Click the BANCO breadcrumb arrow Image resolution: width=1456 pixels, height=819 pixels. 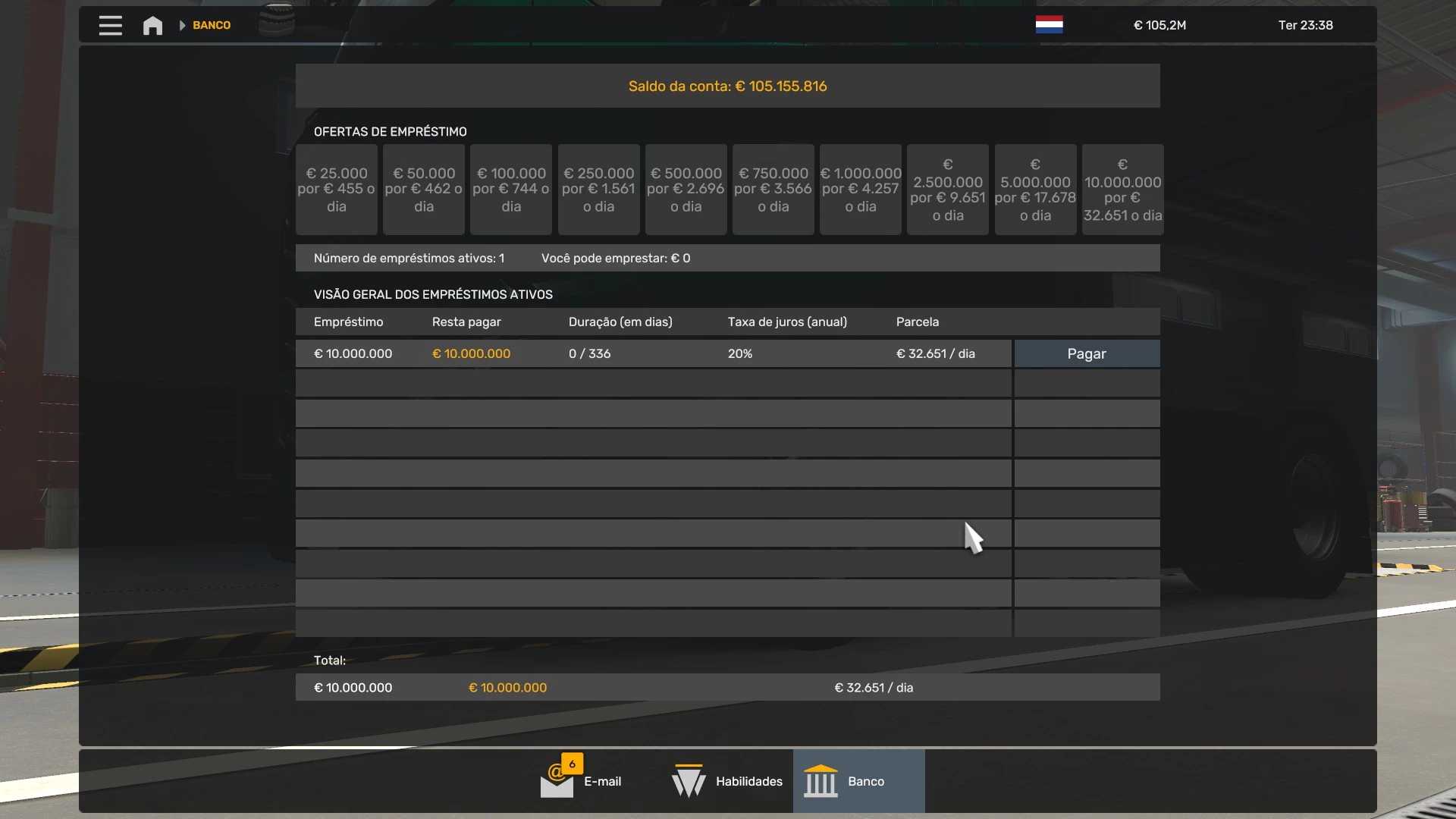(182, 25)
